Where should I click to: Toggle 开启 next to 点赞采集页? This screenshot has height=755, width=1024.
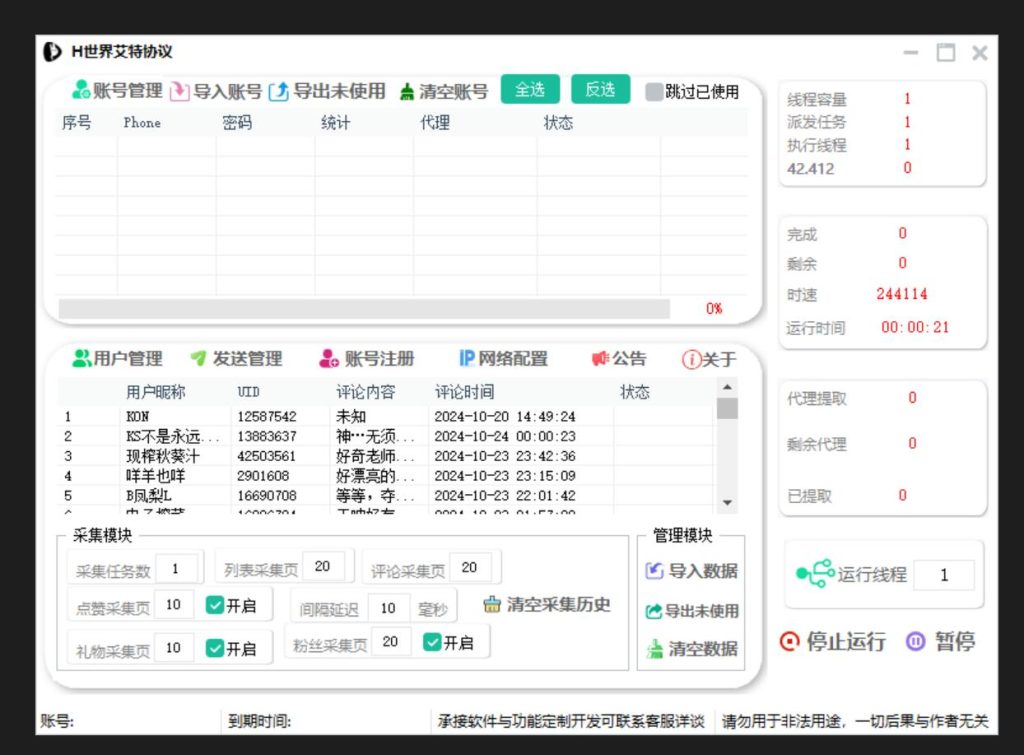pos(215,604)
